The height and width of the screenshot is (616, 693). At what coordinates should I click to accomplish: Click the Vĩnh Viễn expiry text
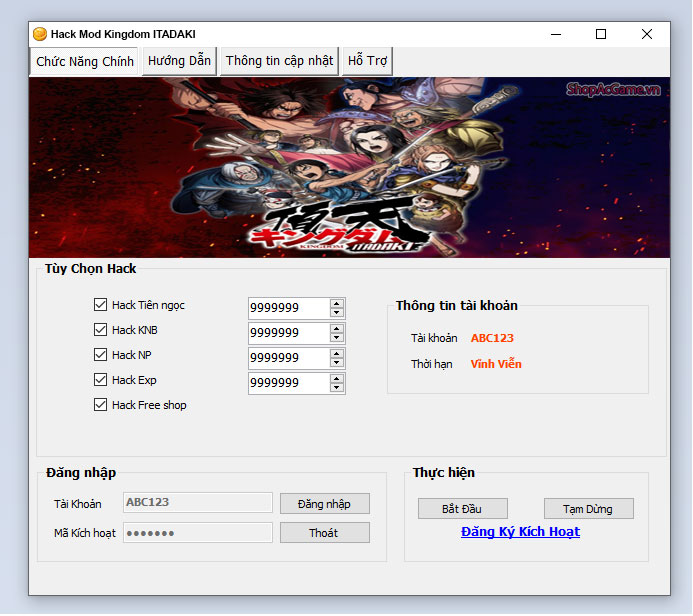(x=496, y=364)
